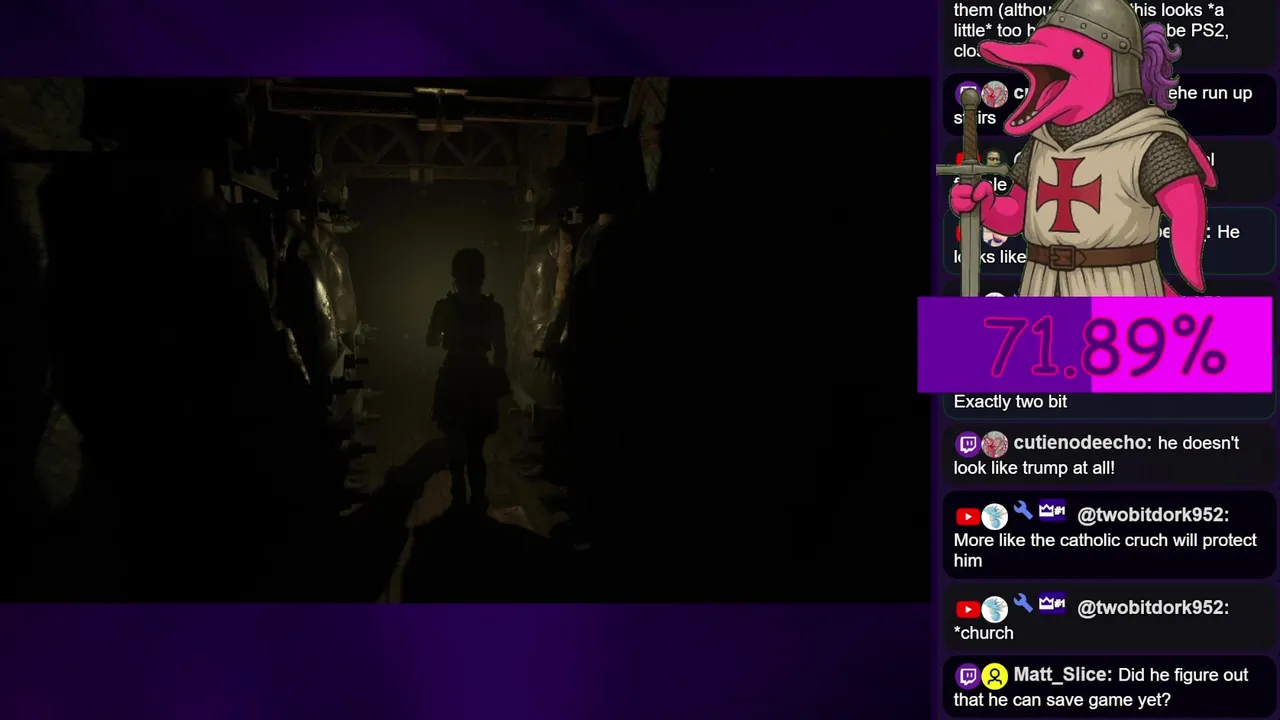Click crown #1 badge on 'catholic cruch' message

tap(1052, 511)
